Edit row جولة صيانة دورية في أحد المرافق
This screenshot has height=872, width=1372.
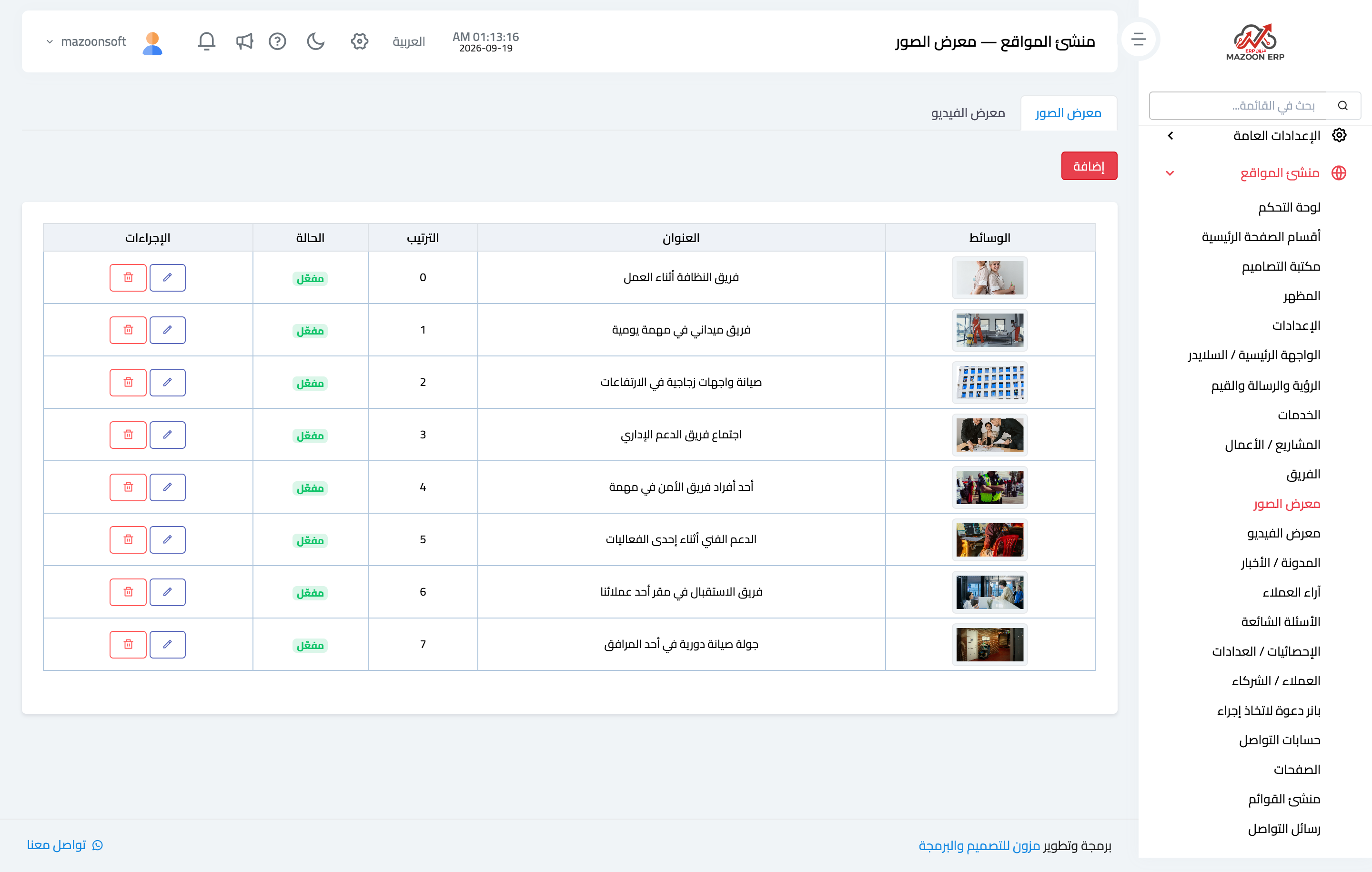pyautogui.click(x=168, y=645)
